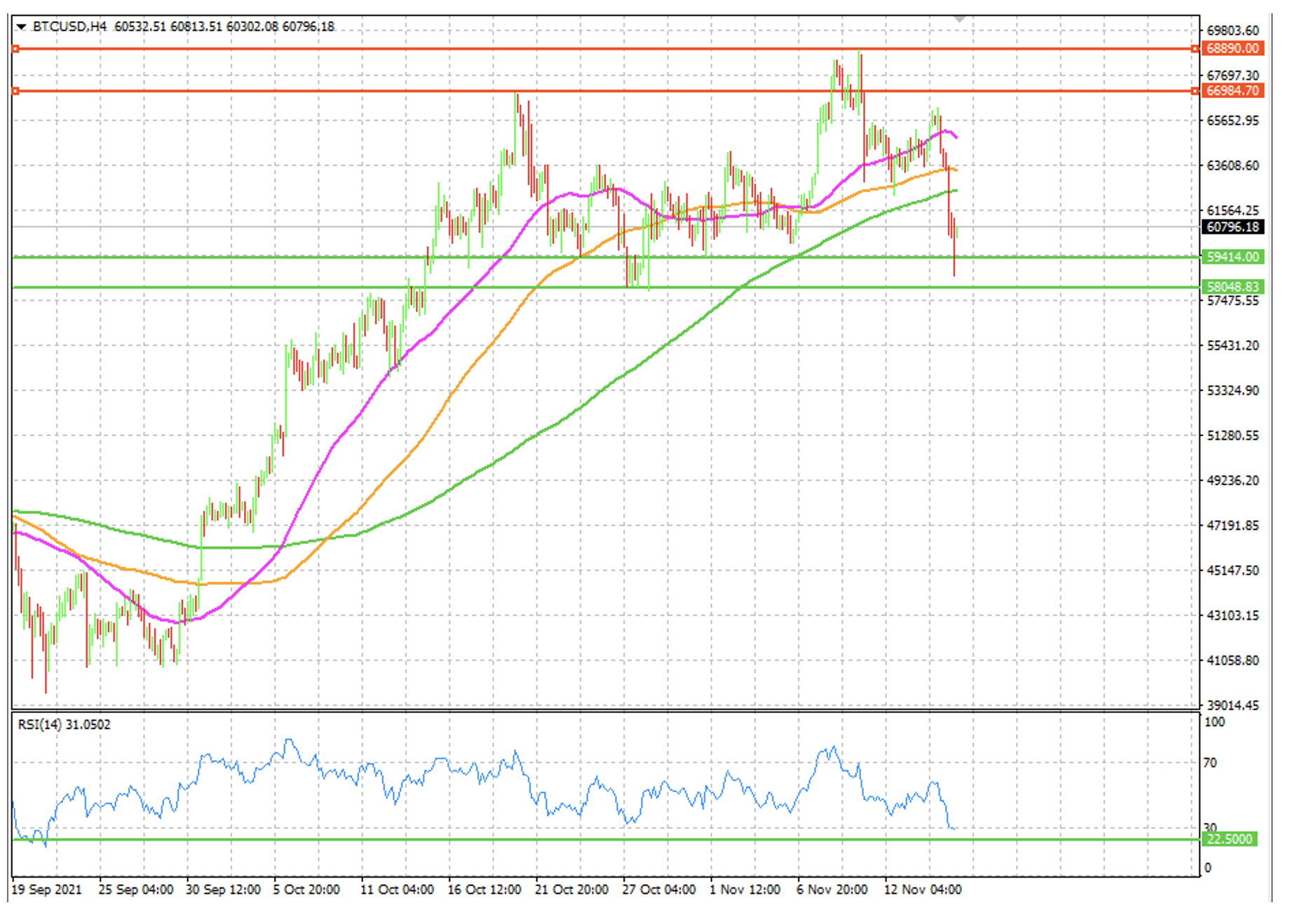Click the BTCUSD,H4 chart title text
This screenshot has width=1293, height=924.
[70, 27]
